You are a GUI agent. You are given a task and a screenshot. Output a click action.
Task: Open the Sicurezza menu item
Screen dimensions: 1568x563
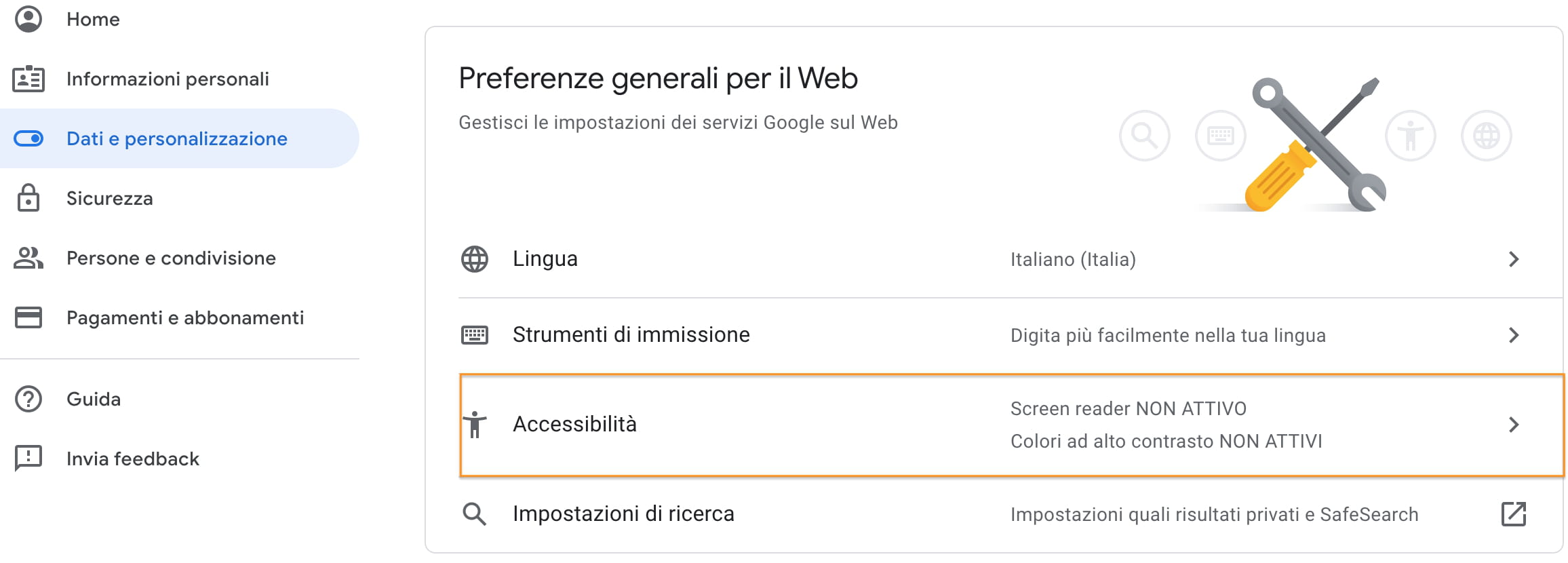110,199
